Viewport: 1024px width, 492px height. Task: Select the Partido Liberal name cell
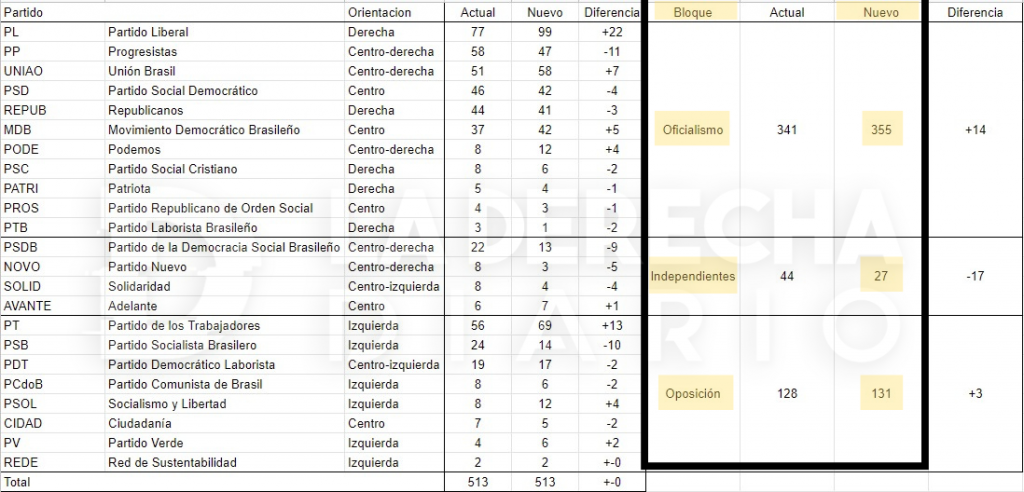[x=148, y=32]
